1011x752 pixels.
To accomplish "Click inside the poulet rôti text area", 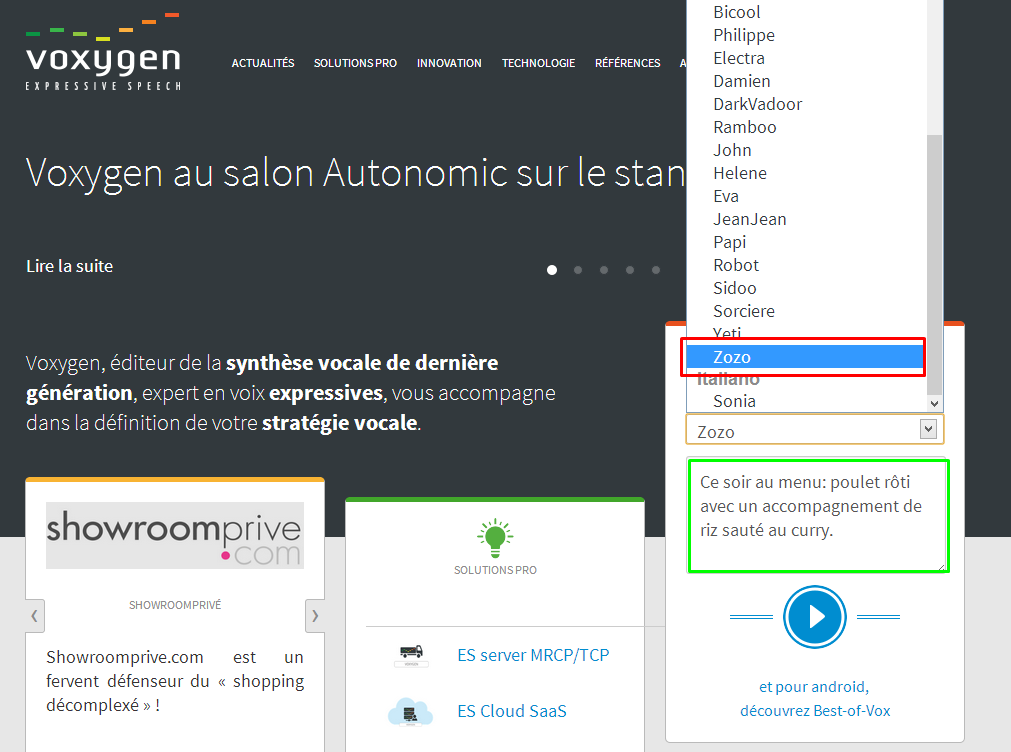I will (818, 516).
